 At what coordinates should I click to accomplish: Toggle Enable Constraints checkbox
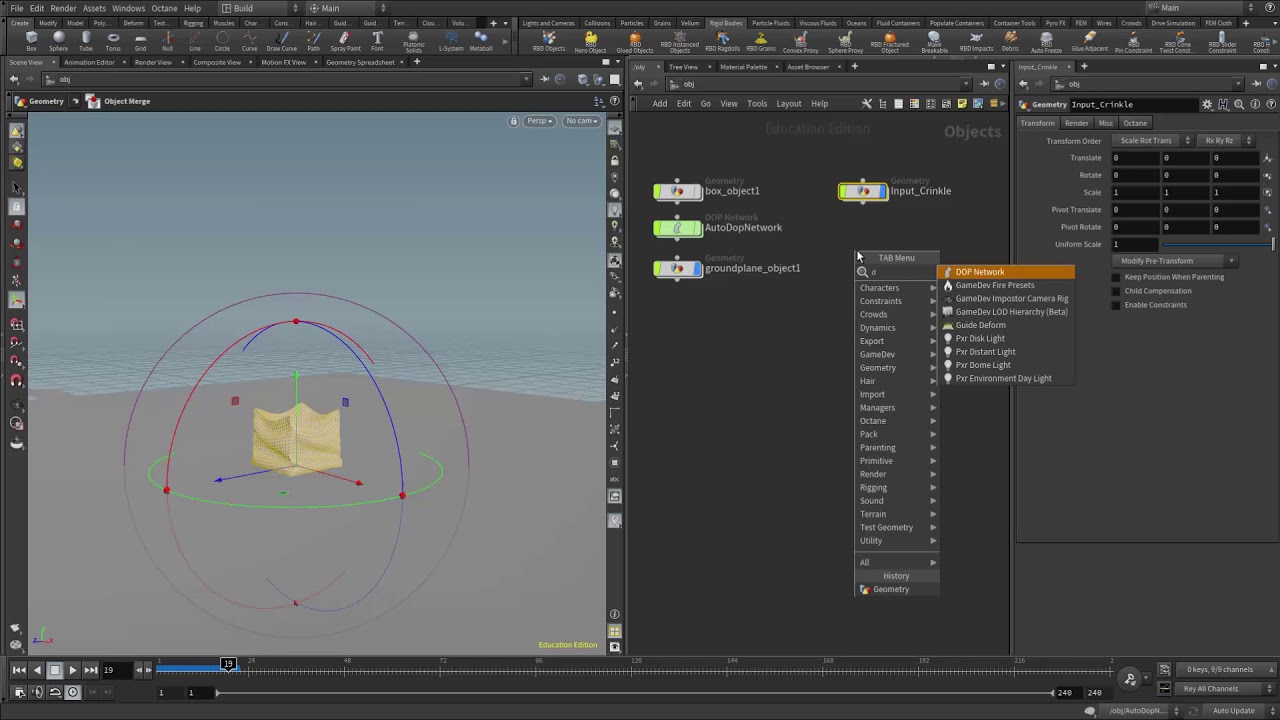coord(1116,305)
